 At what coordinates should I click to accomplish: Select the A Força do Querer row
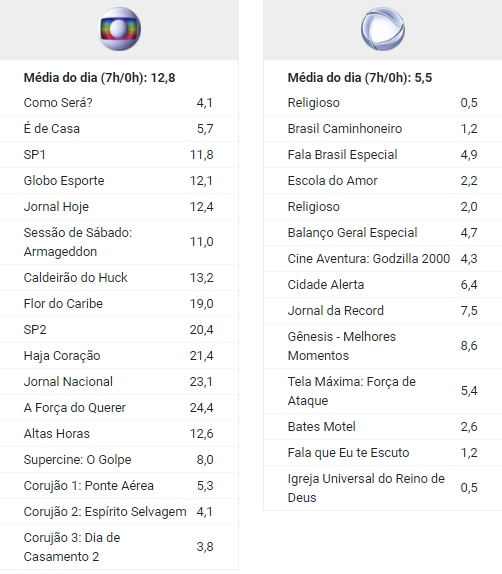point(119,407)
